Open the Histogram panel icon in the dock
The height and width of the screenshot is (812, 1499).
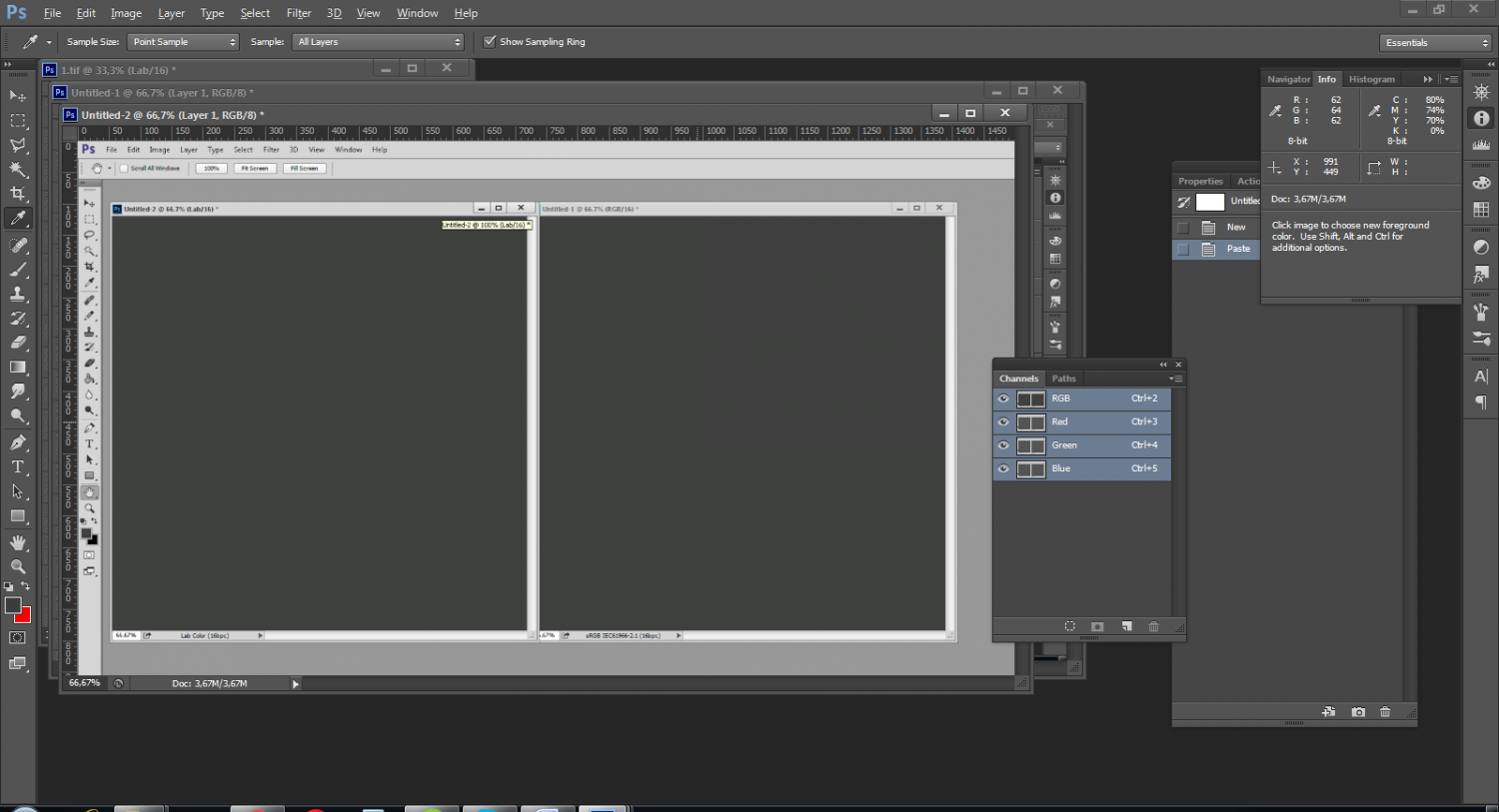pos(1481,144)
